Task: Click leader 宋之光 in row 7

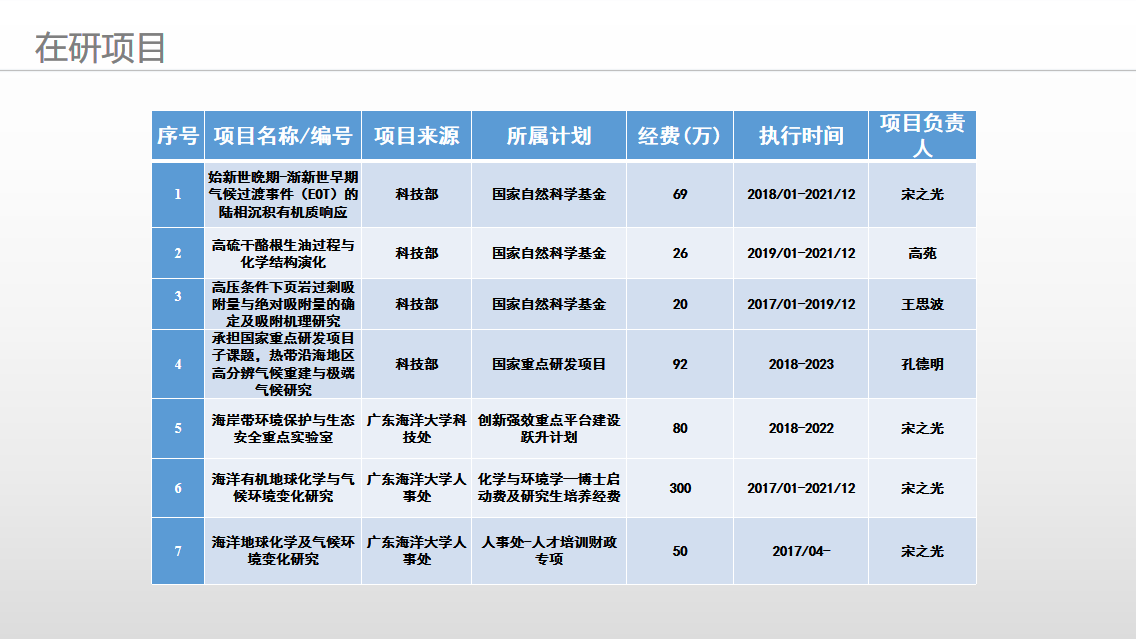Action: point(922,551)
